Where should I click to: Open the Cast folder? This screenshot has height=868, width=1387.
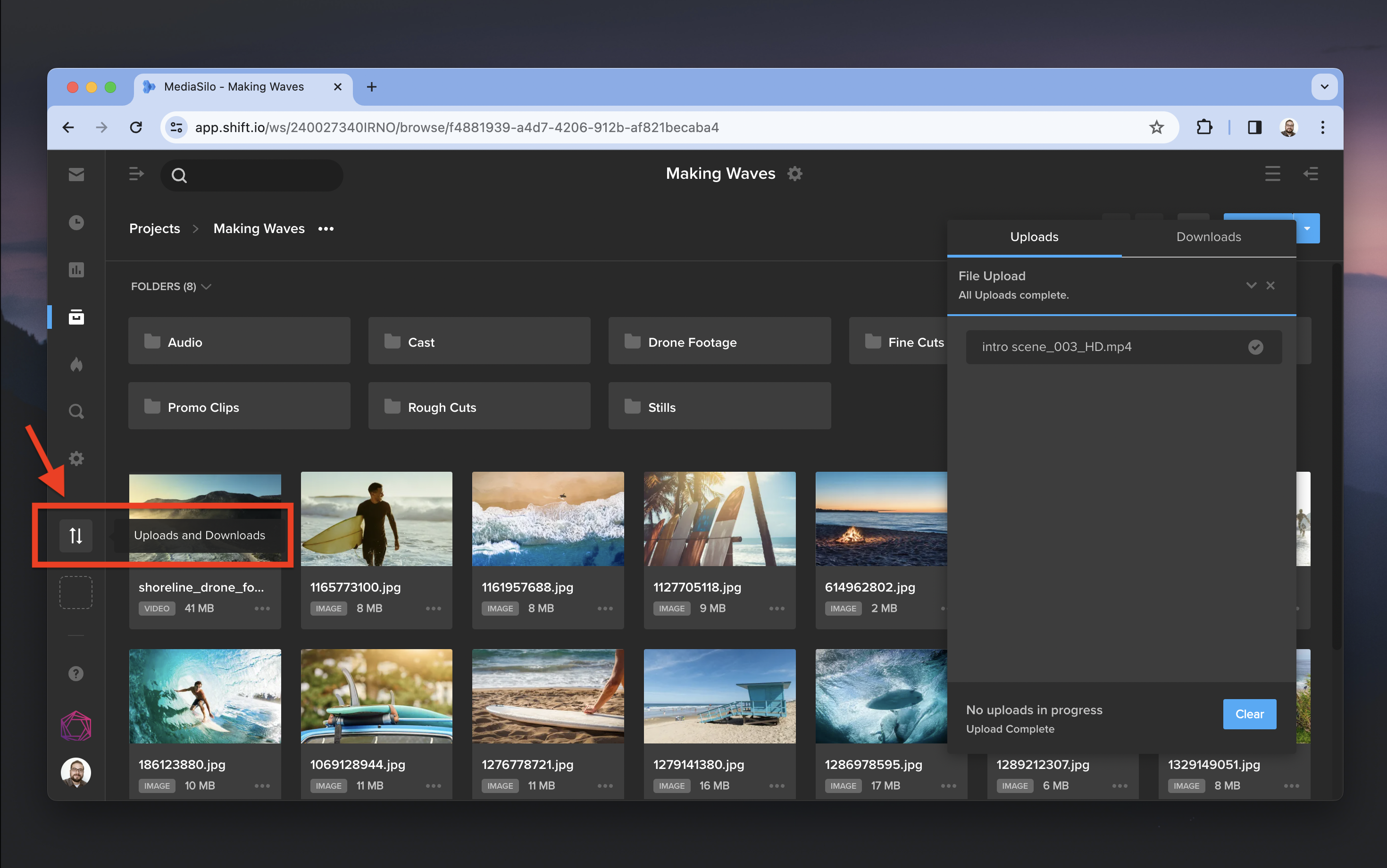pos(479,341)
